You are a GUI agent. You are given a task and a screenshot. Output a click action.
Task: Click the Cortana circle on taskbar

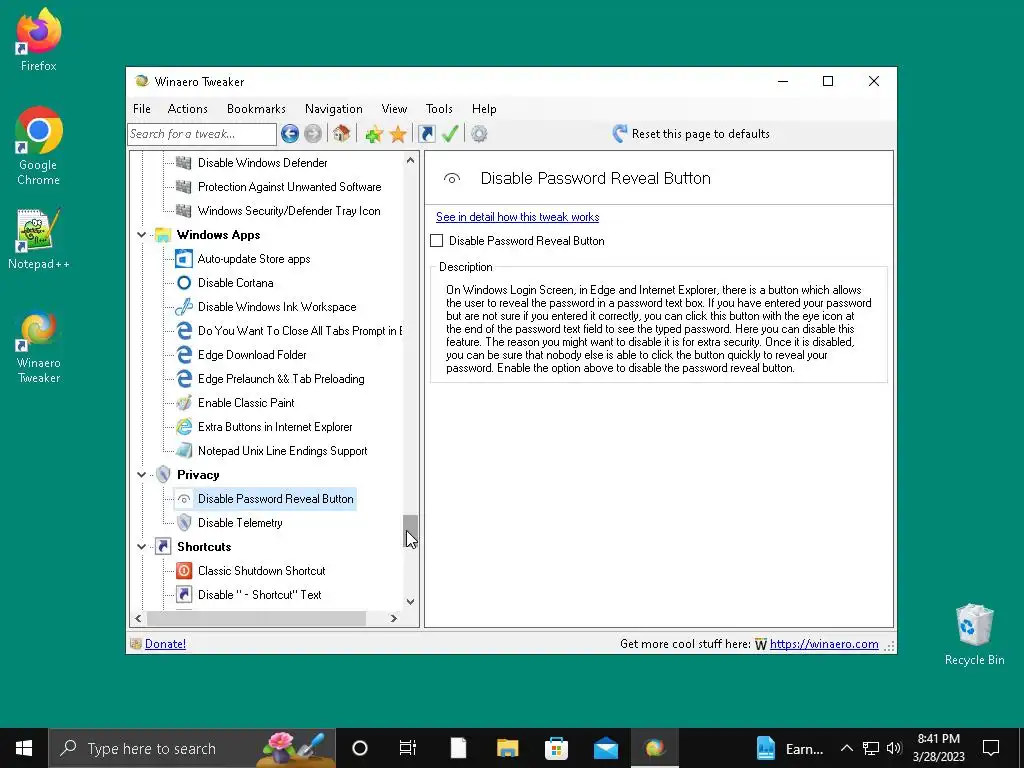[x=359, y=748]
